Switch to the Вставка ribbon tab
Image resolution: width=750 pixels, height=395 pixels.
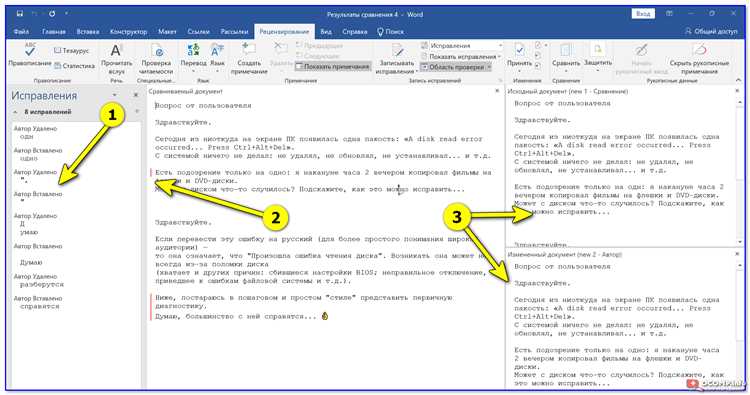pos(88,32)
